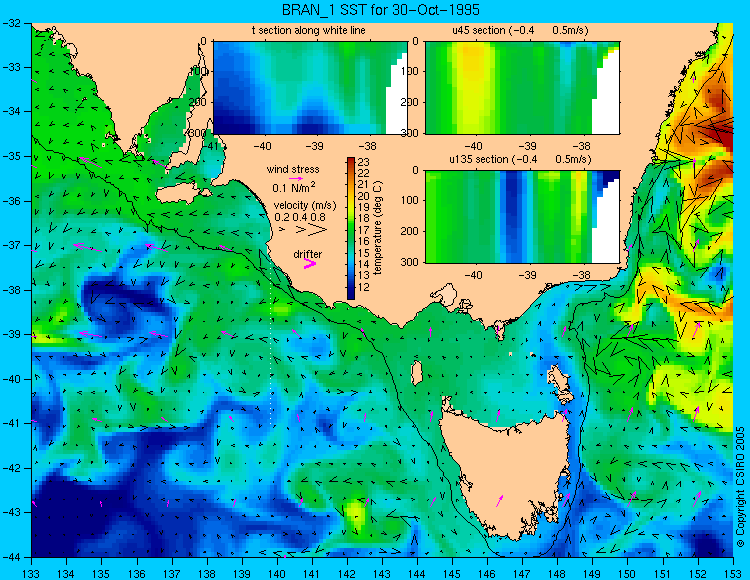Screen dimensions: 750x580
Task: Click the largest velocity legend arrowhead
Action: click(x=318, y=230)
